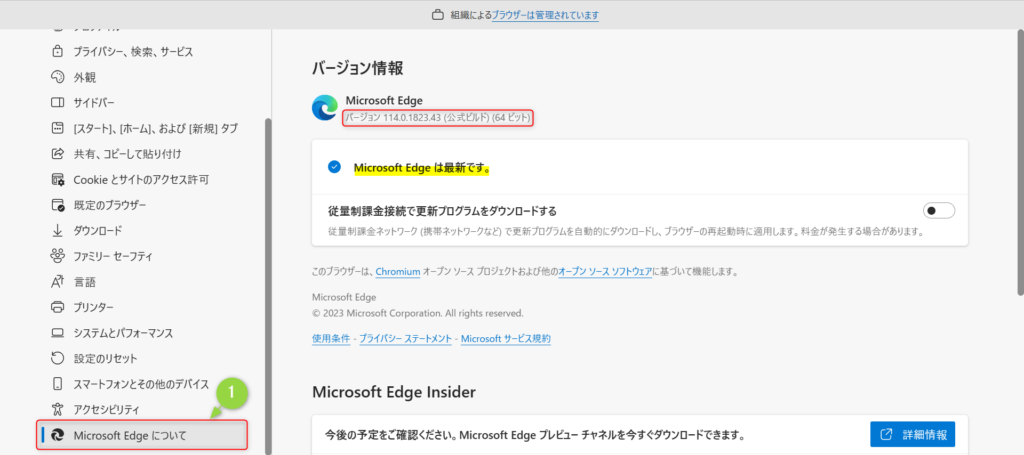The image size is (1024, 455).
Task: Click Microsoft Edge は最新です text
Action: (x=422, y=168)
